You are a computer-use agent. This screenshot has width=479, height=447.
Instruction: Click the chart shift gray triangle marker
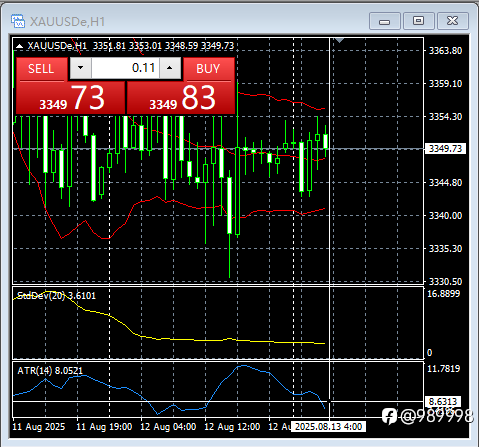[x=339, y=40]
